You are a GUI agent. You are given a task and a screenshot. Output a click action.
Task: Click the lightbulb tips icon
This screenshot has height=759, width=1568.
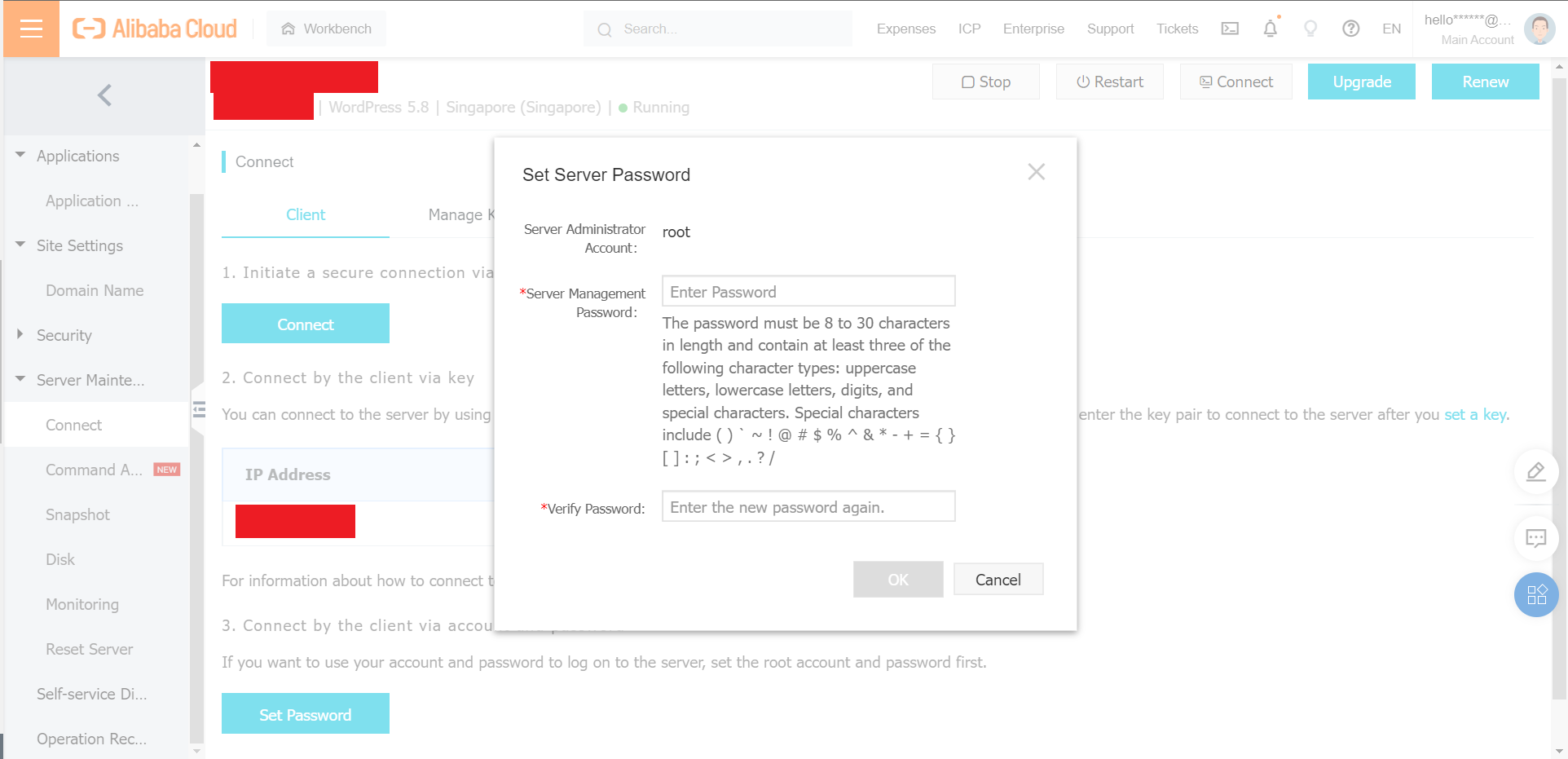click(1310, 29)
